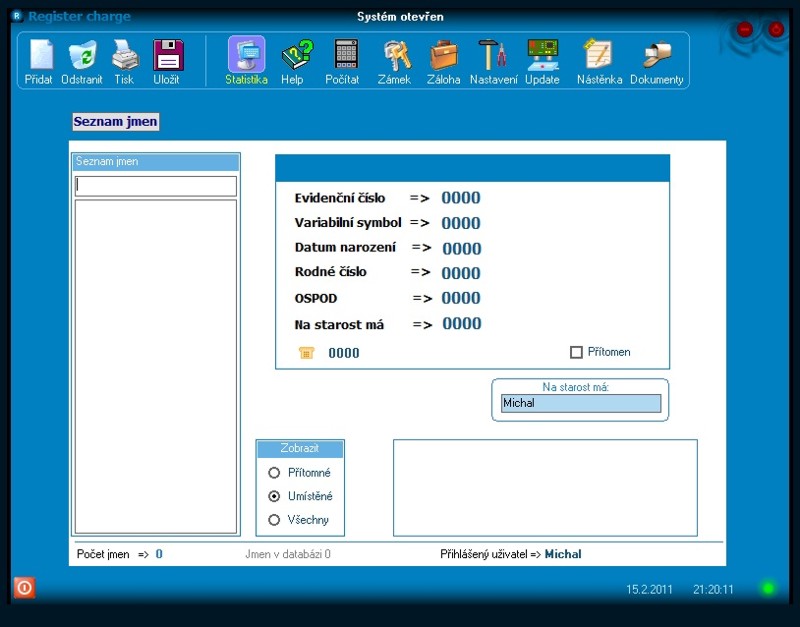The image size is (800, 627).
Task: Click the date 15.2.2011 in status bar
Action: point(649,590)
